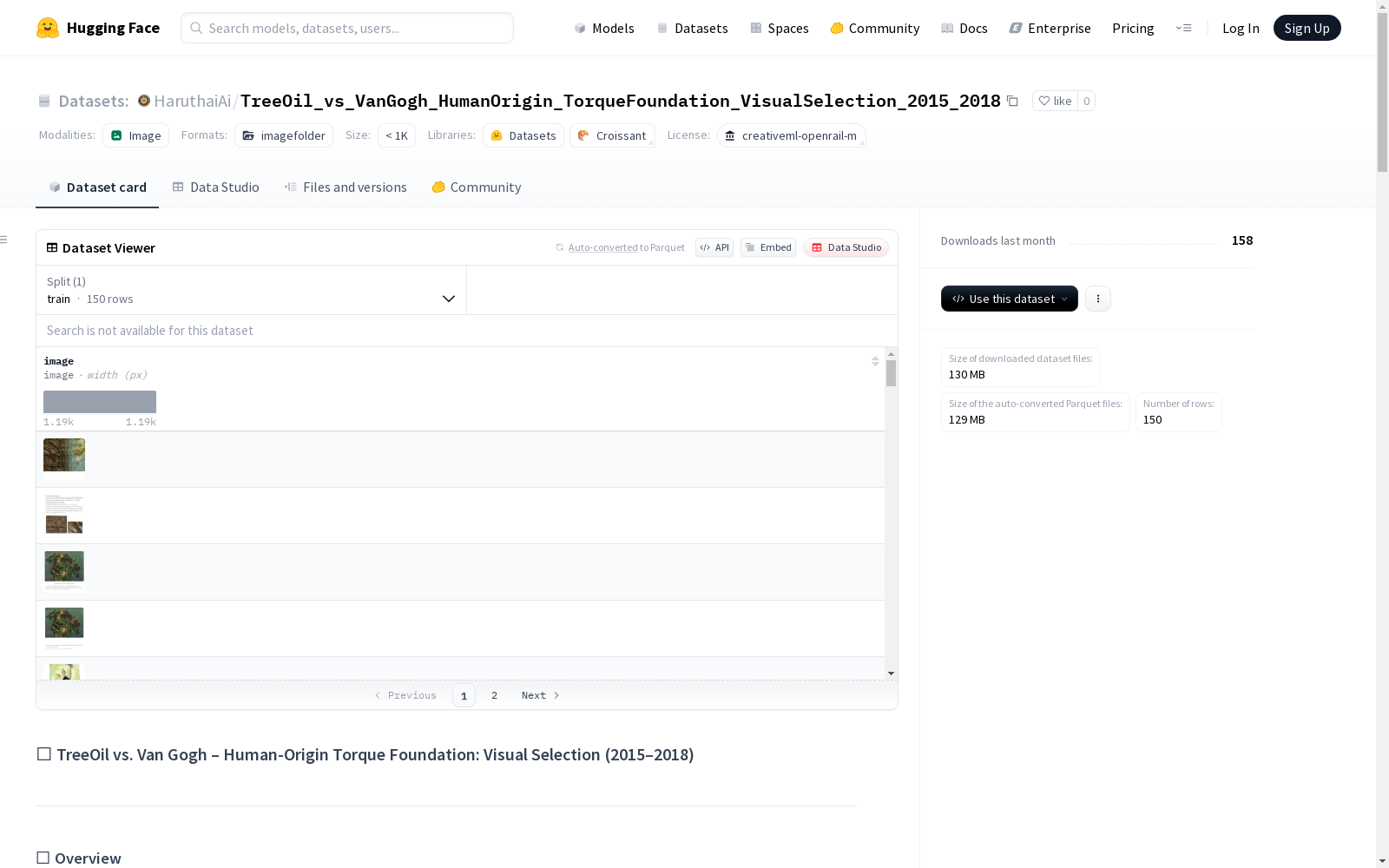Click the < 1K size tag
1389x868 pixels.
click(x=397, y=135)
